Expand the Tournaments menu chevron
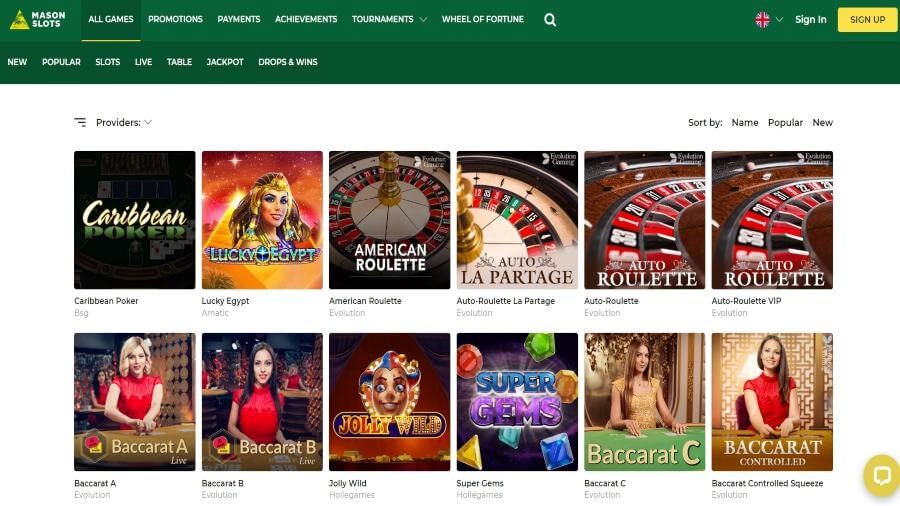Viewport: 900px width, 506px height. 423,20
